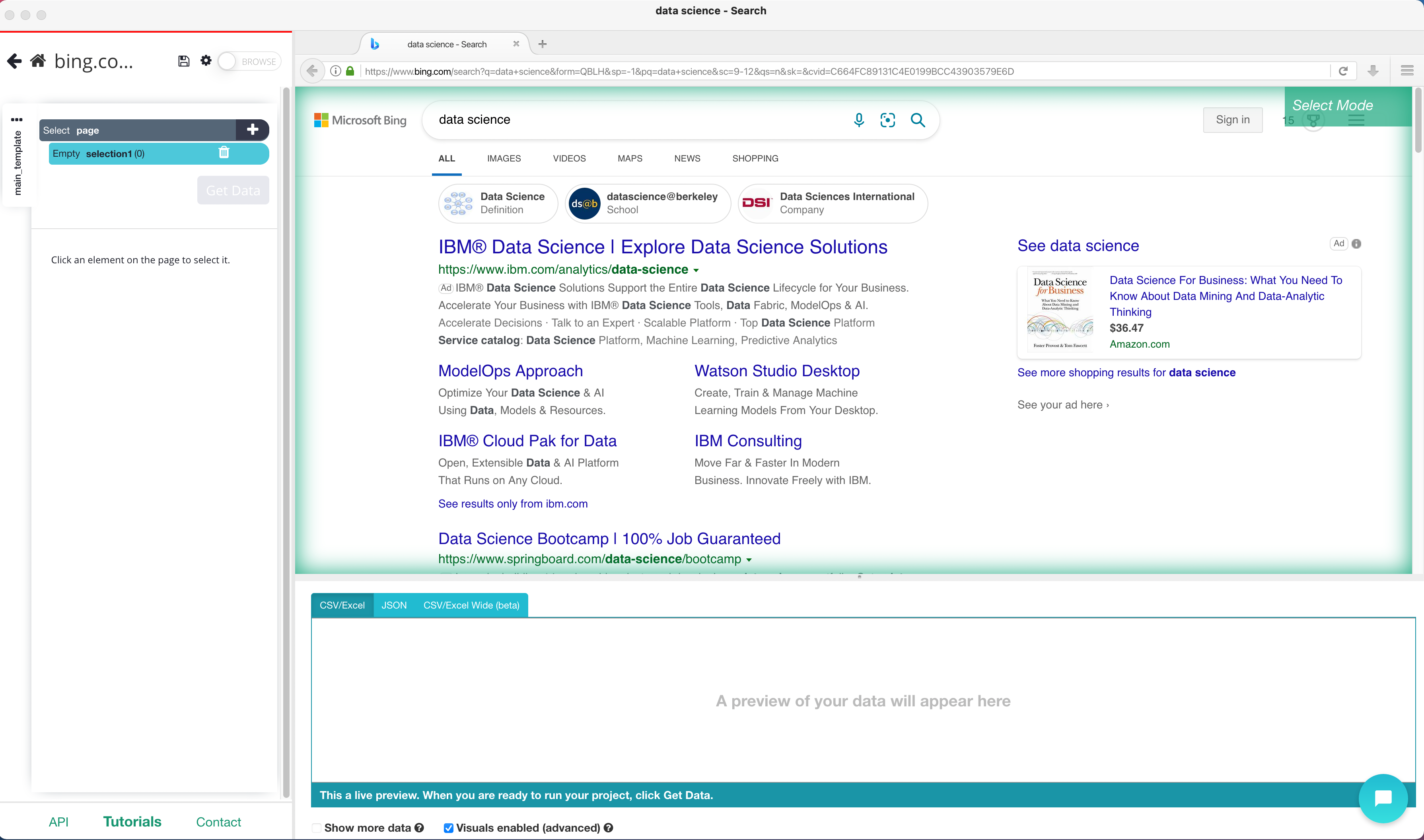This screenshot has height=840, width=1424.
Task: Click the browser back navigation button
Action: tap(312, 71)
